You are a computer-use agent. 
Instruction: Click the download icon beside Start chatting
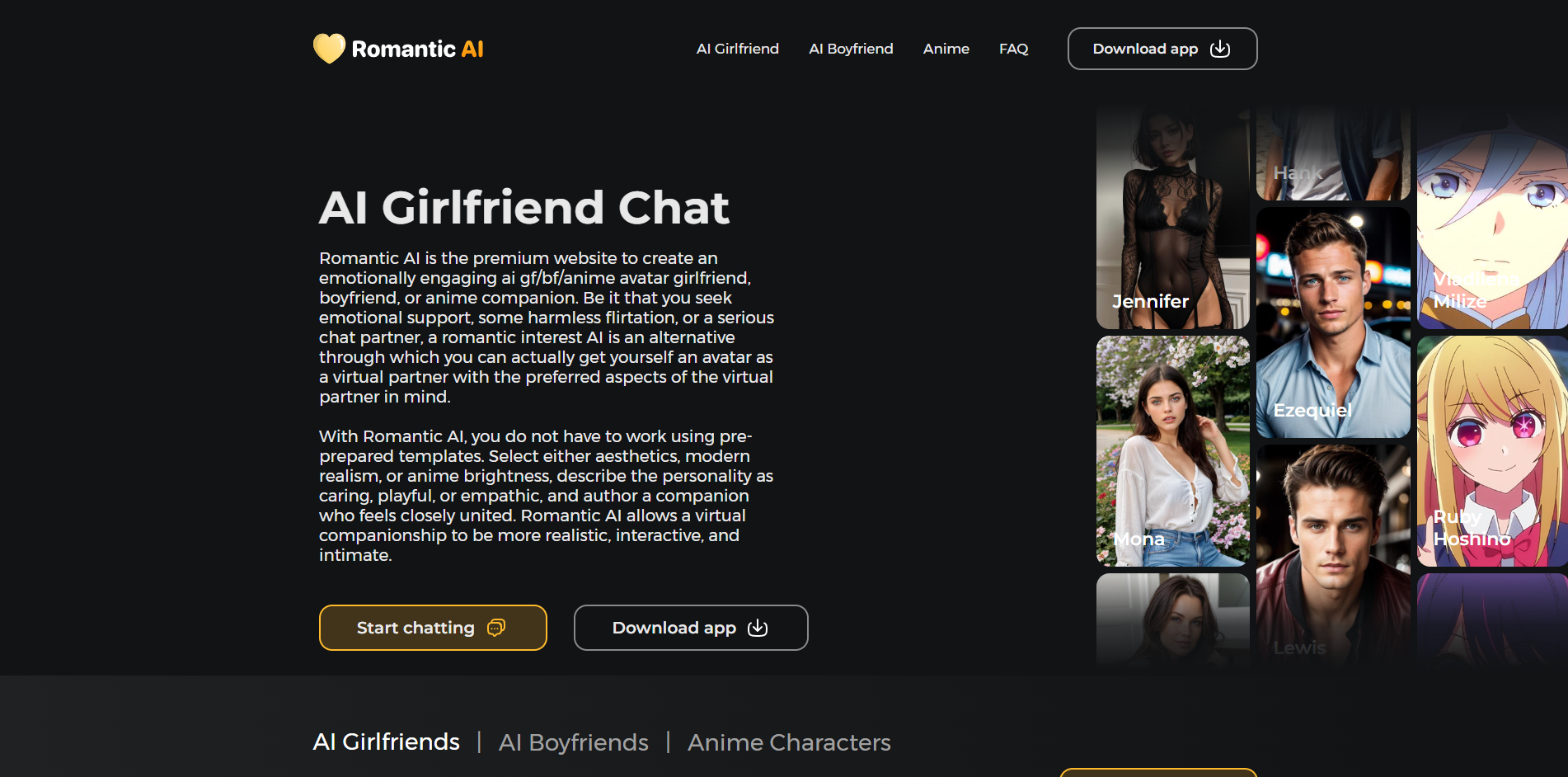tap(758, 628)
